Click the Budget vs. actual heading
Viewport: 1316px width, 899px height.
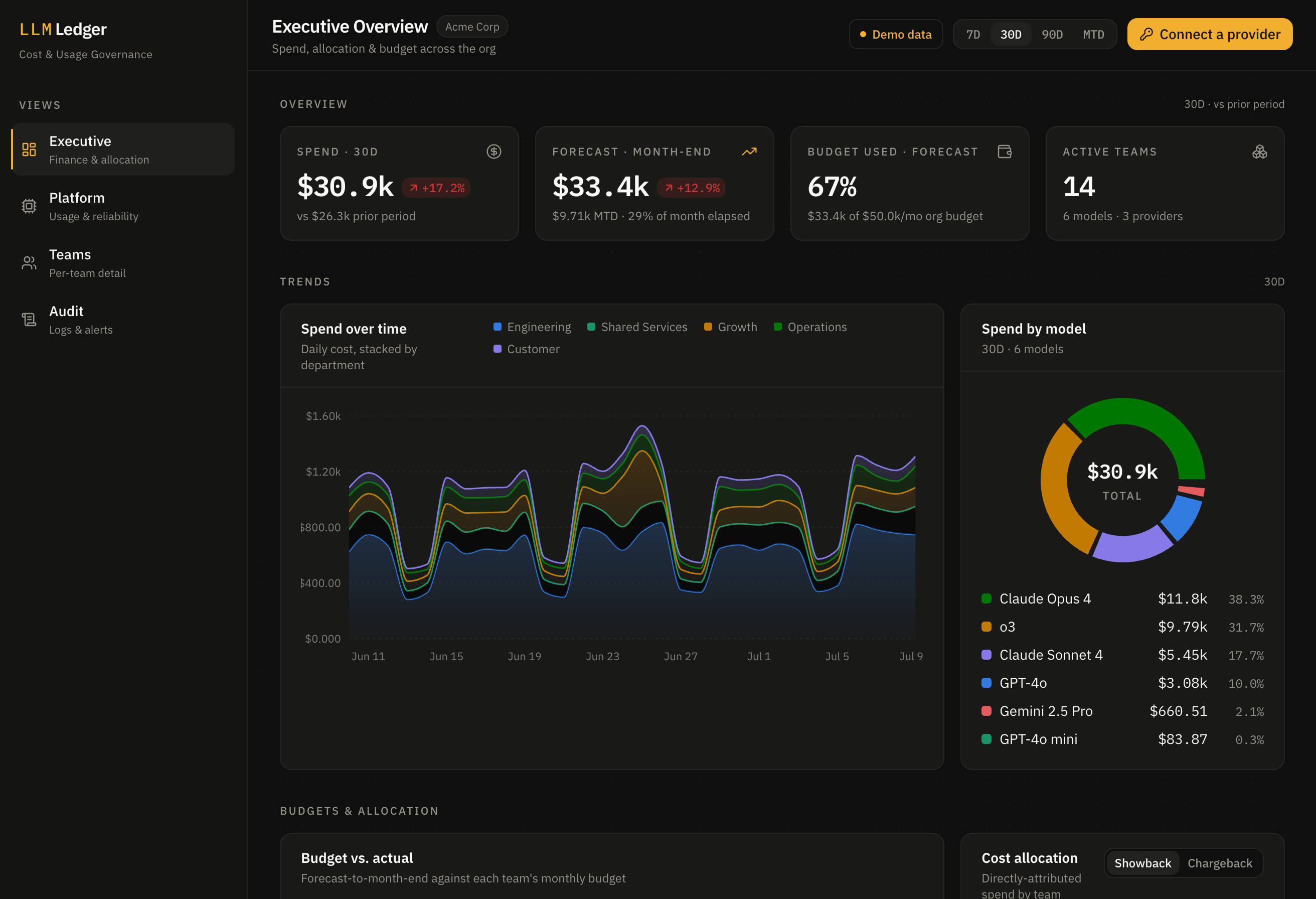coord(357,858)
